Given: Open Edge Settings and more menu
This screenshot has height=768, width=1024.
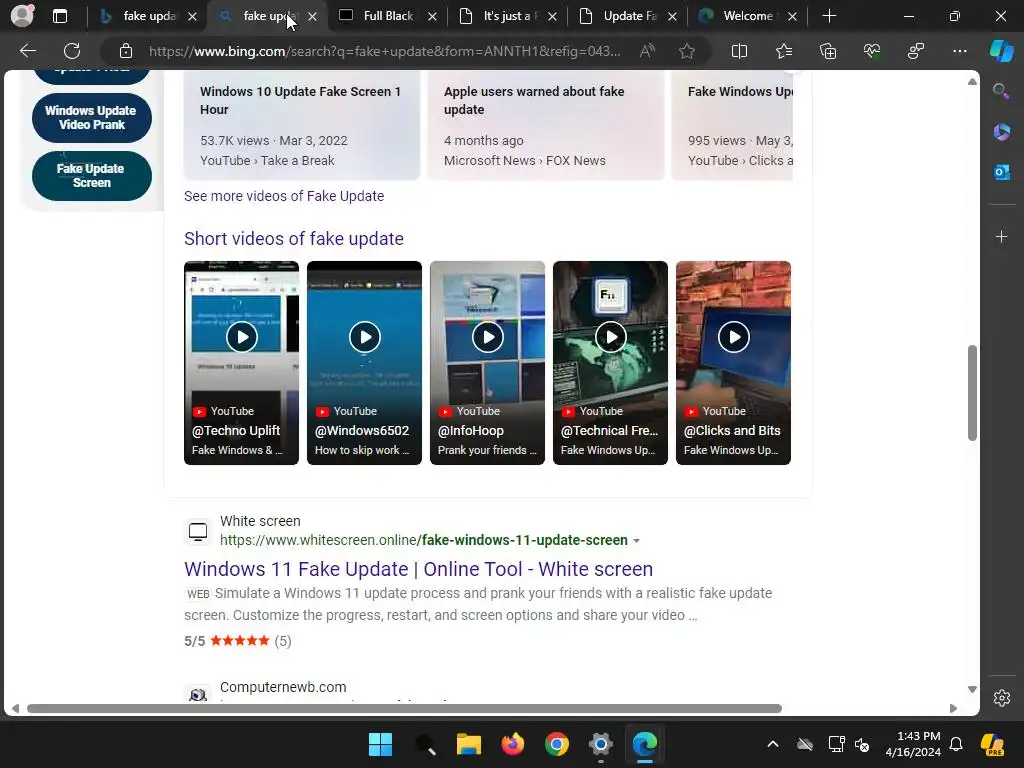Looking at the screenshot, I should [x=959, y=51].
